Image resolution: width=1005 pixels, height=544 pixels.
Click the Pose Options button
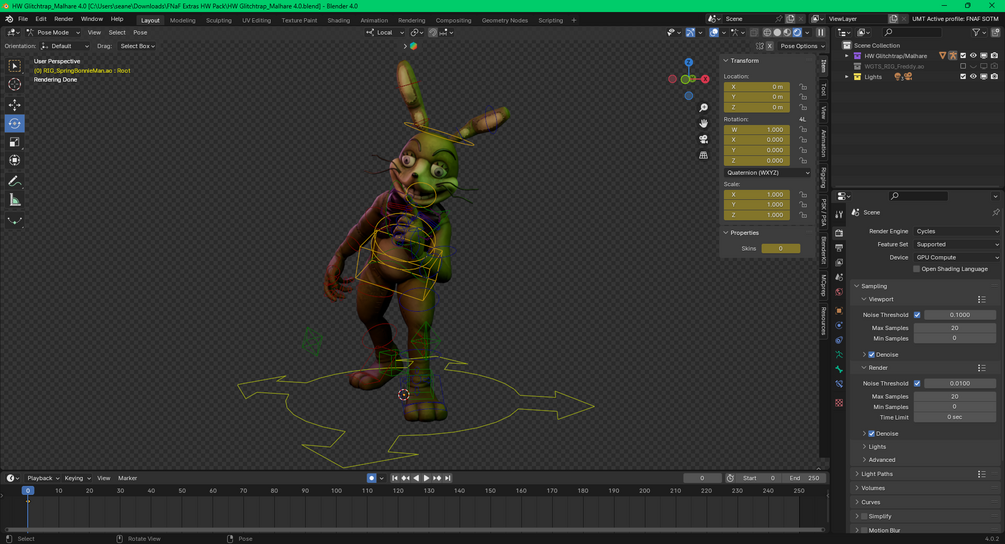pos(799,46)
